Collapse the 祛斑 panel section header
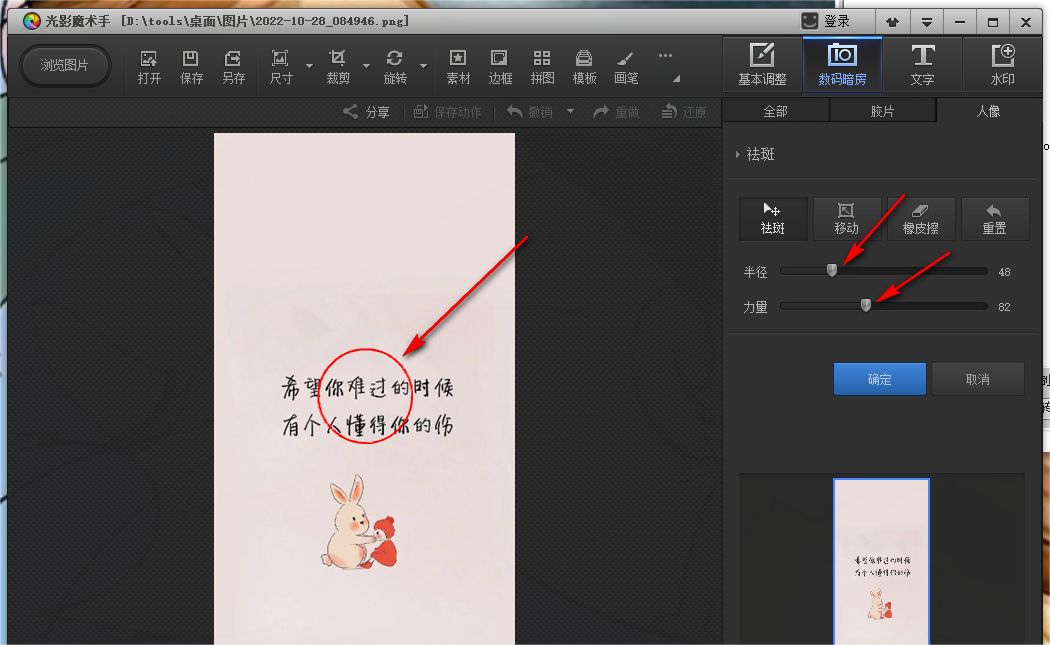The width and height of the screenshot is (1050, 645). (755, 155)
